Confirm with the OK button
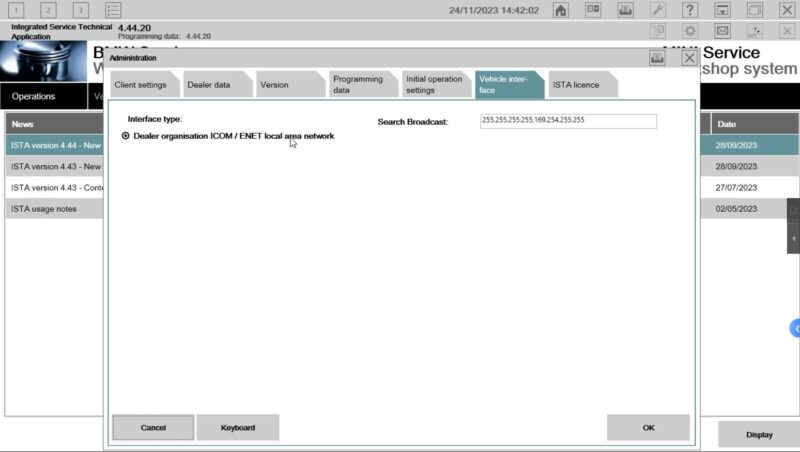The height and width of the screenshot is (452, 800). click(648, 428)
